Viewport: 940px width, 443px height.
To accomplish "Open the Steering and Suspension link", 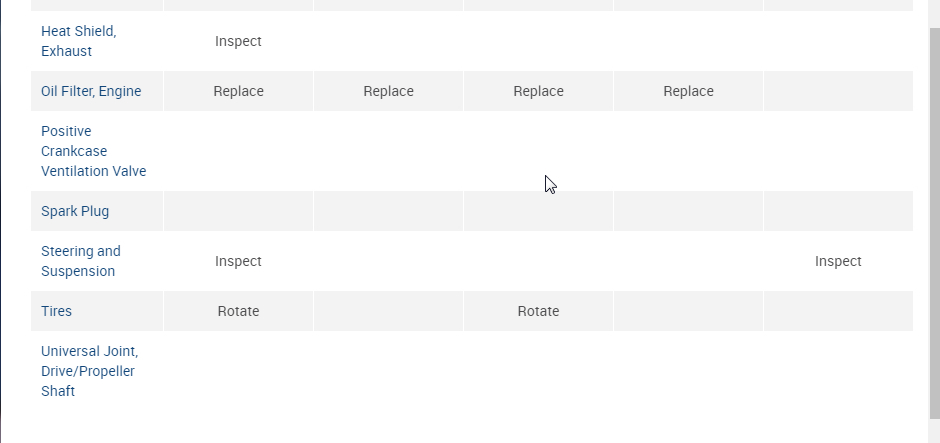I will 80,261.
